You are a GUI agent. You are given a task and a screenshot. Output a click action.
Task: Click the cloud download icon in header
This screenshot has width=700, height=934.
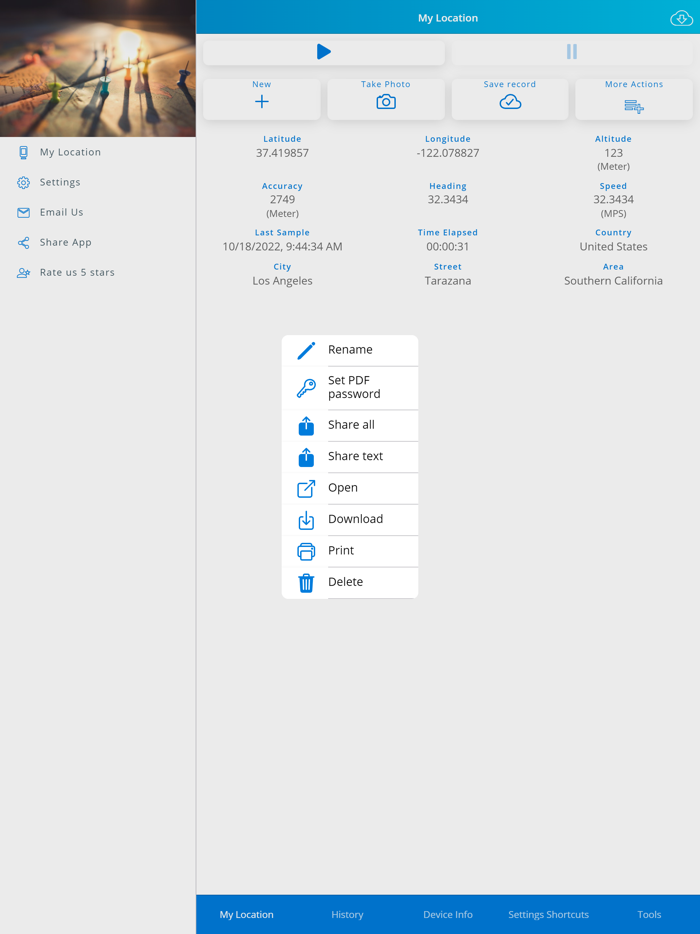tap(682, 18)
